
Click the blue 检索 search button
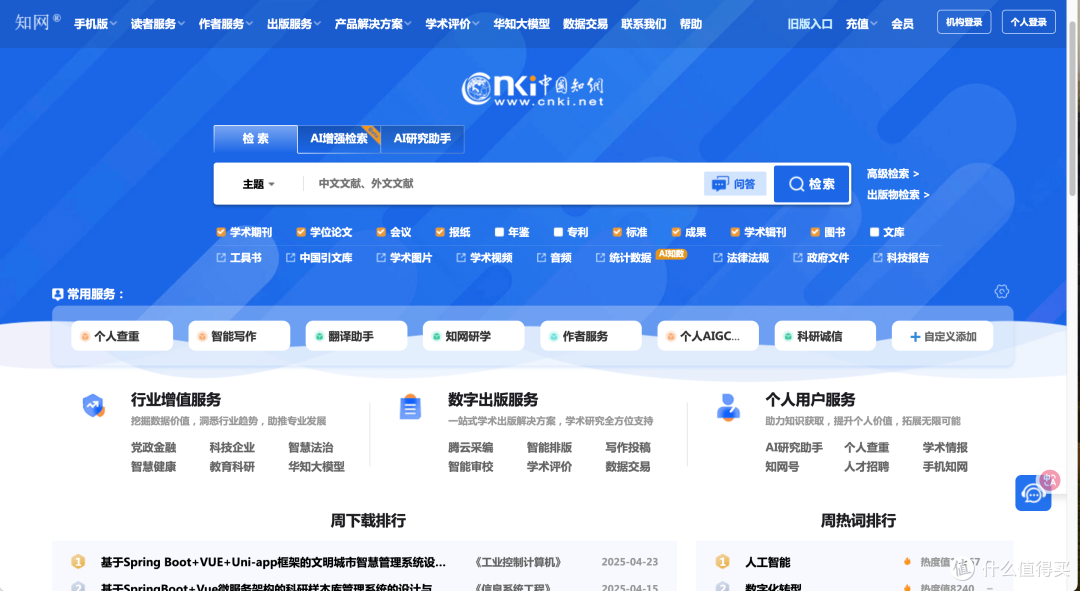811,184
